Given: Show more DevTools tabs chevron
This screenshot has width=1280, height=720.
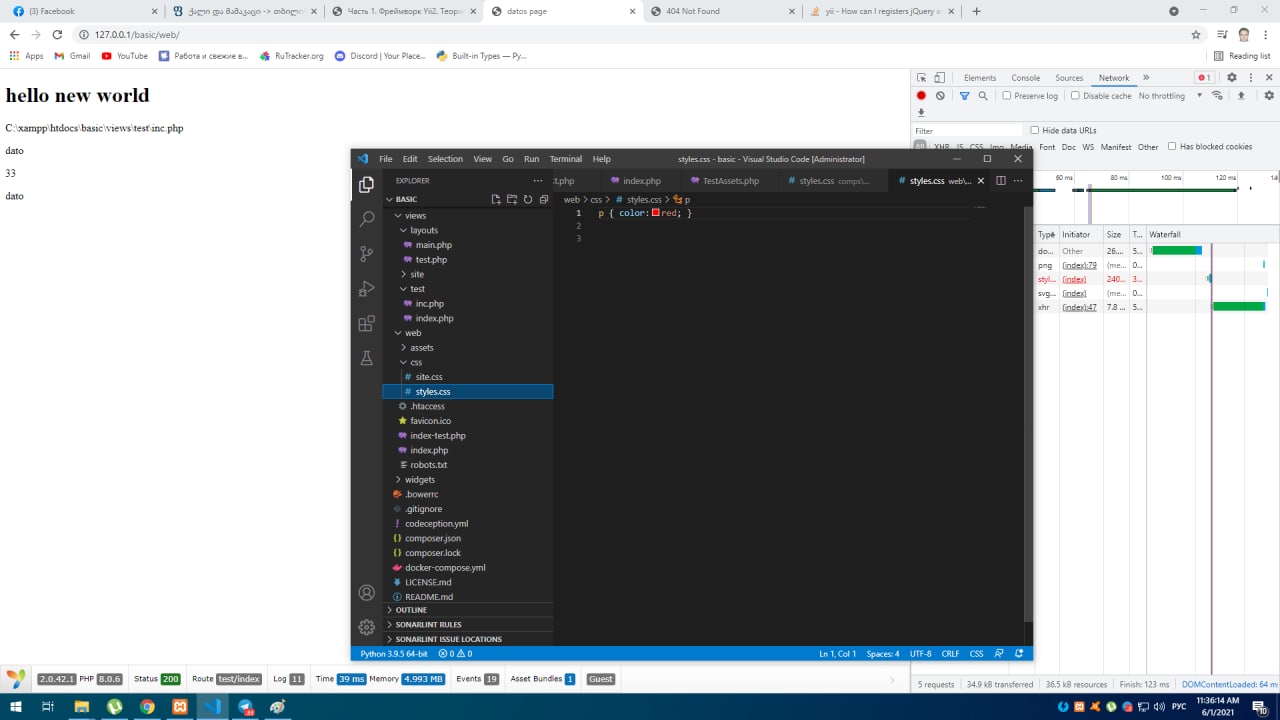Looking at the screenshot, I should pos(1146,78).
